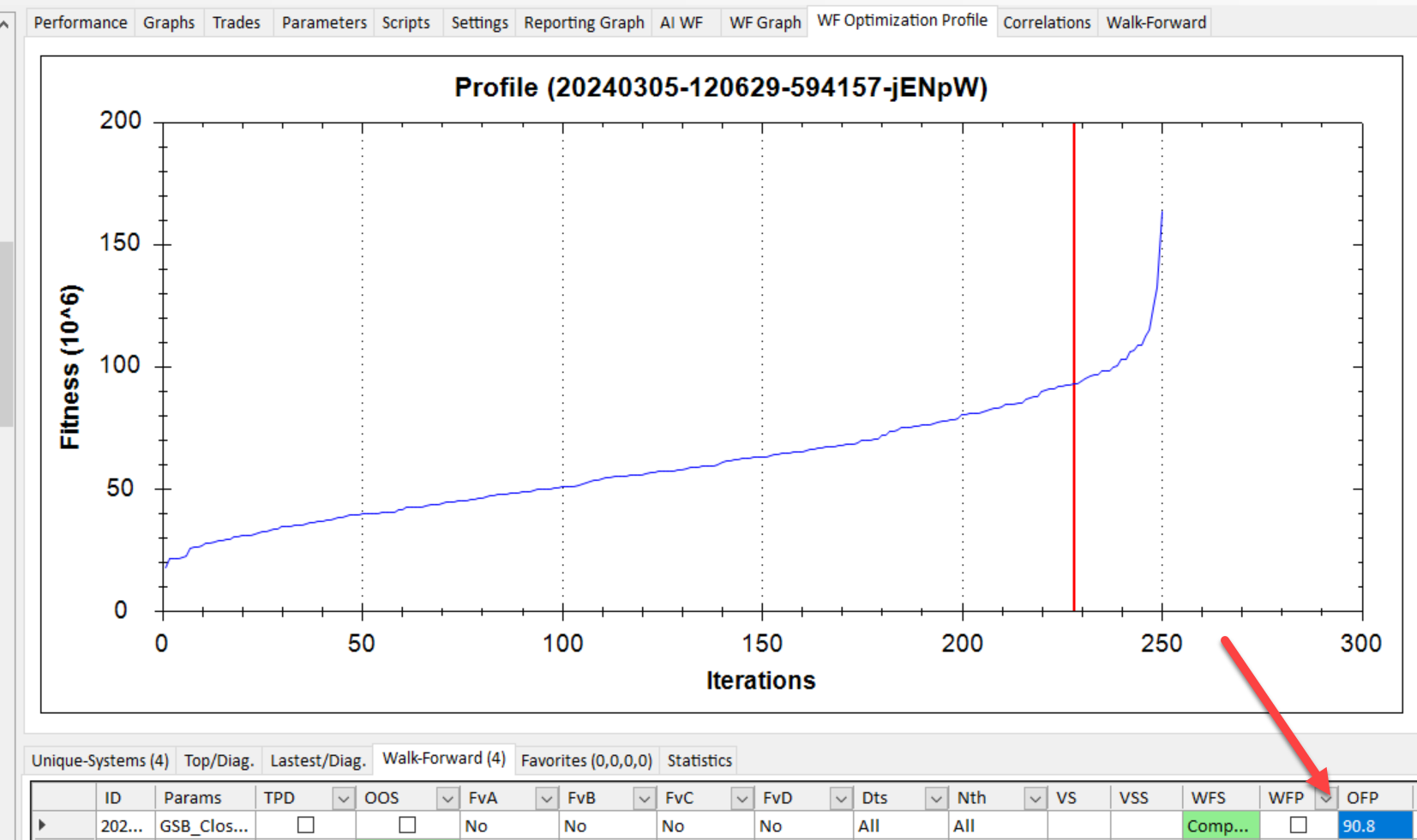Toggle the WFP checkbox in first row
Screen dimensions: 1417x840
1298,825
